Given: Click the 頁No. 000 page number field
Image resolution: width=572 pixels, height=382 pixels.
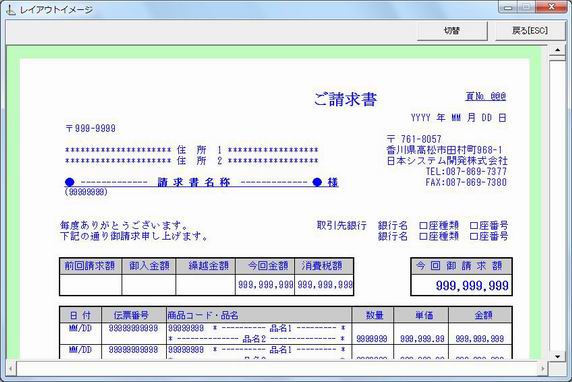Looking at the screenshot, I should tap(486, 96).
